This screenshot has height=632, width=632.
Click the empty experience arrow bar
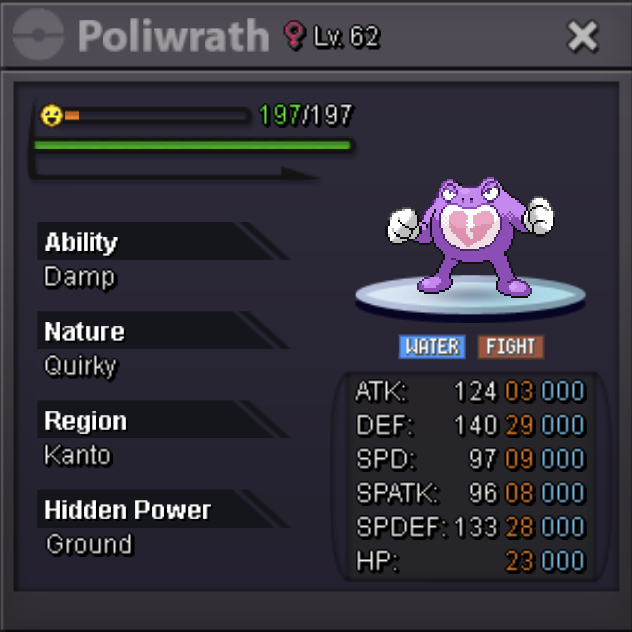pos(174,171)
